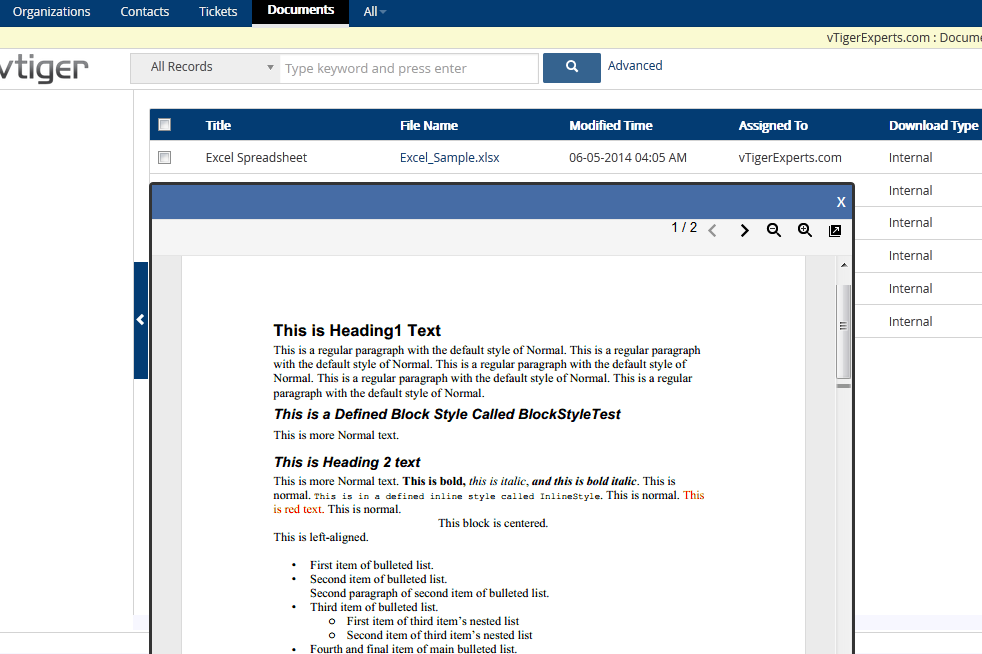982x654 pixels.
Task: Sort by the Assigned To column header
Action: tap(773, 125)
